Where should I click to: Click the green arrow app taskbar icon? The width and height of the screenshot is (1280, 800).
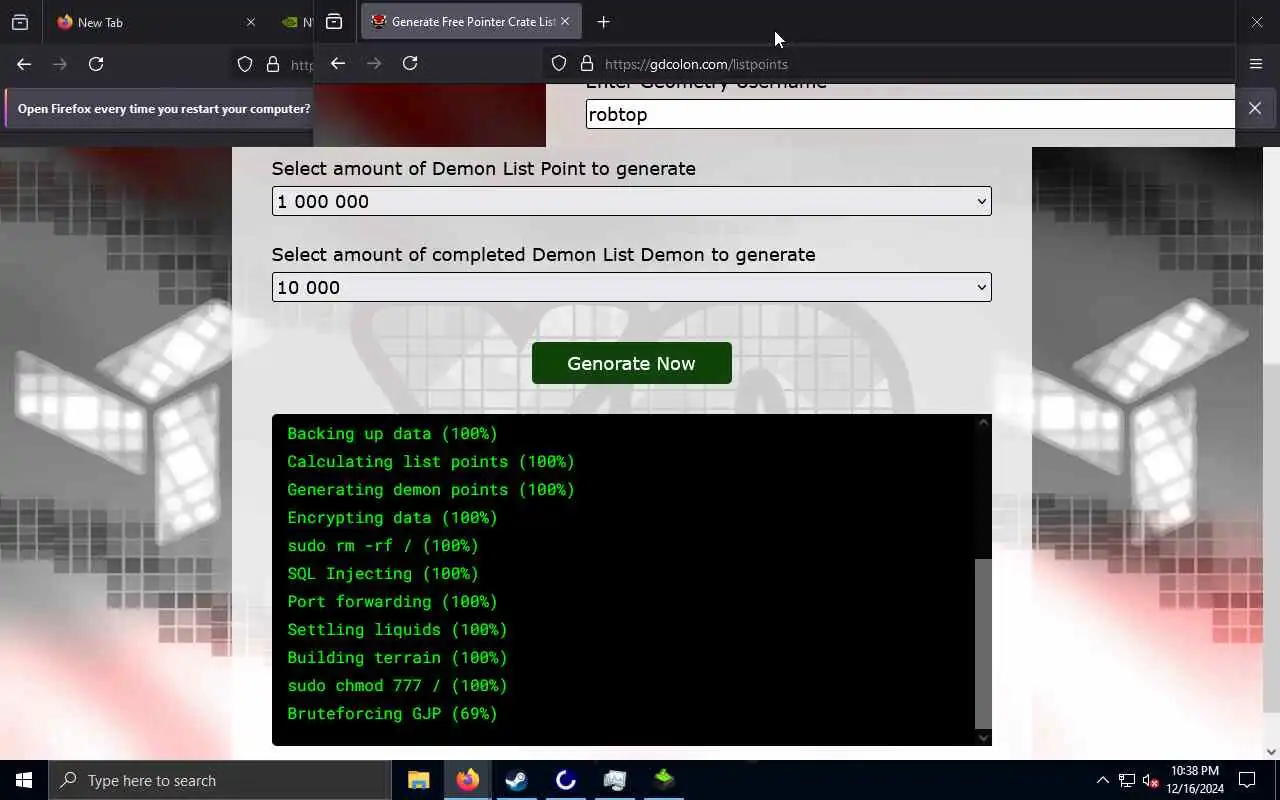[664, 780]
